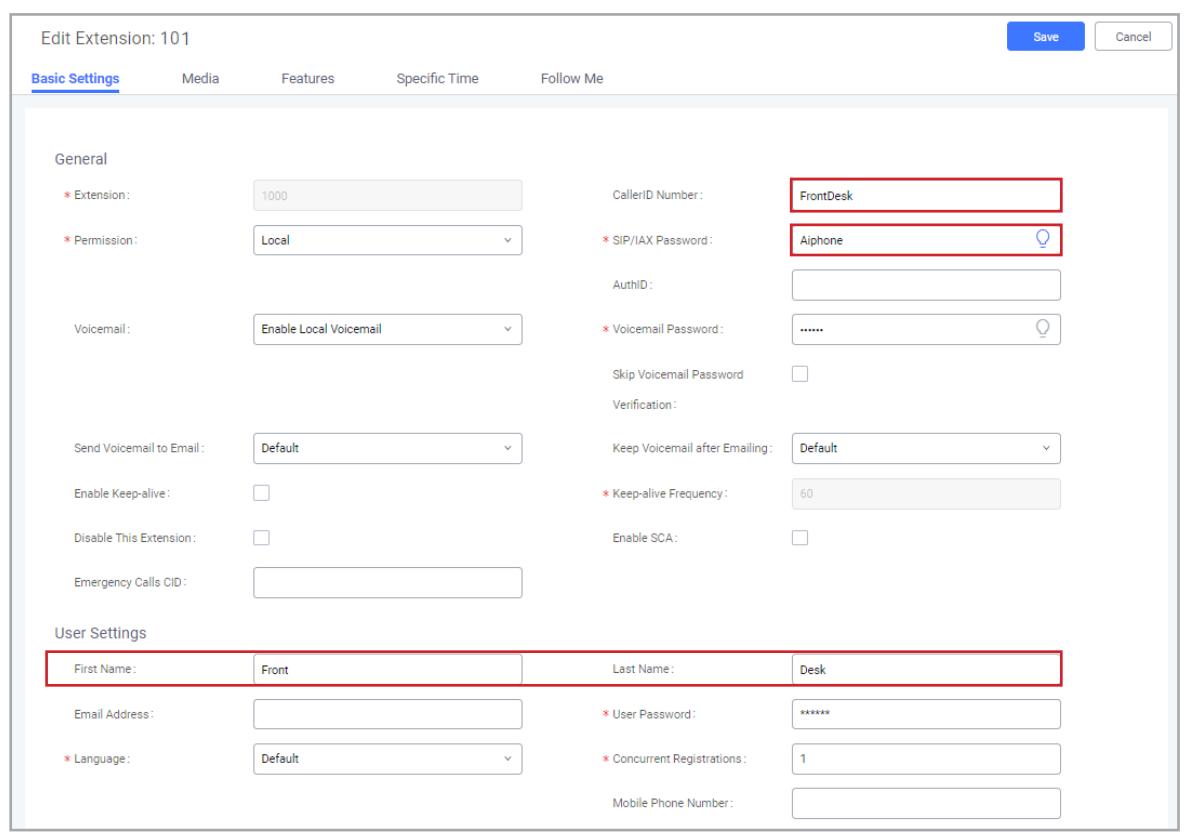The width and height of the screenshot is (1186, 837).
Task: Click the disabled Extension number field
Action: pos(387,195)
